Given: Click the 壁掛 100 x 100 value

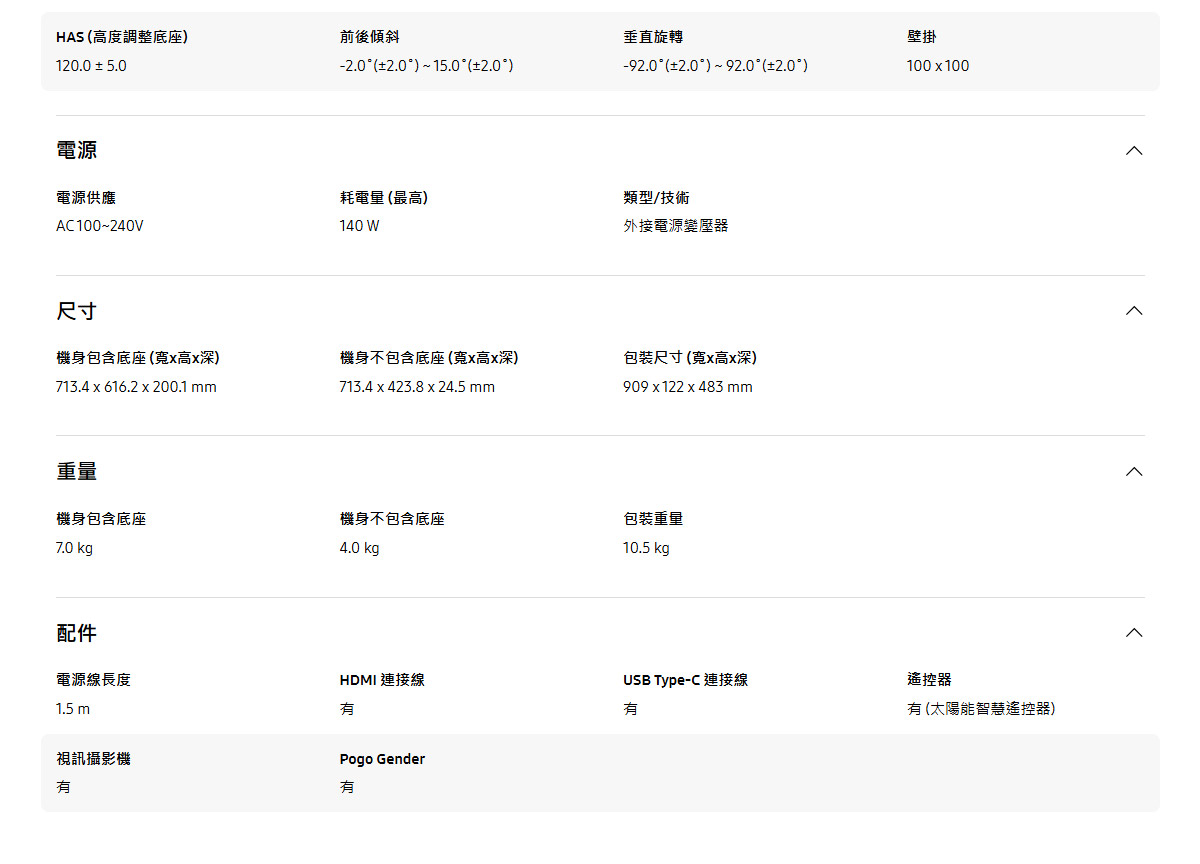Looking at the screenshot, I should pyautogui.click(x=937, y=66).
